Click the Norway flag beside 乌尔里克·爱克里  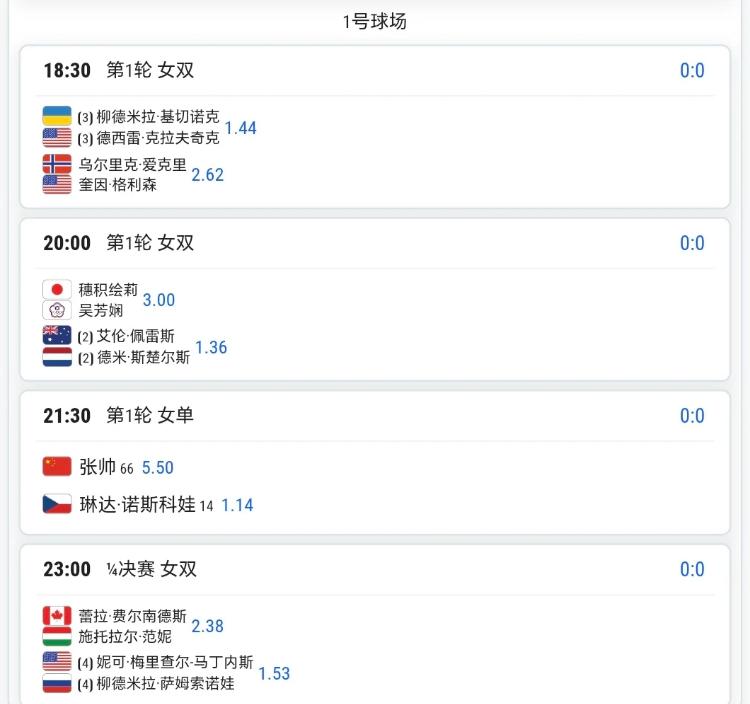[57, 164]
